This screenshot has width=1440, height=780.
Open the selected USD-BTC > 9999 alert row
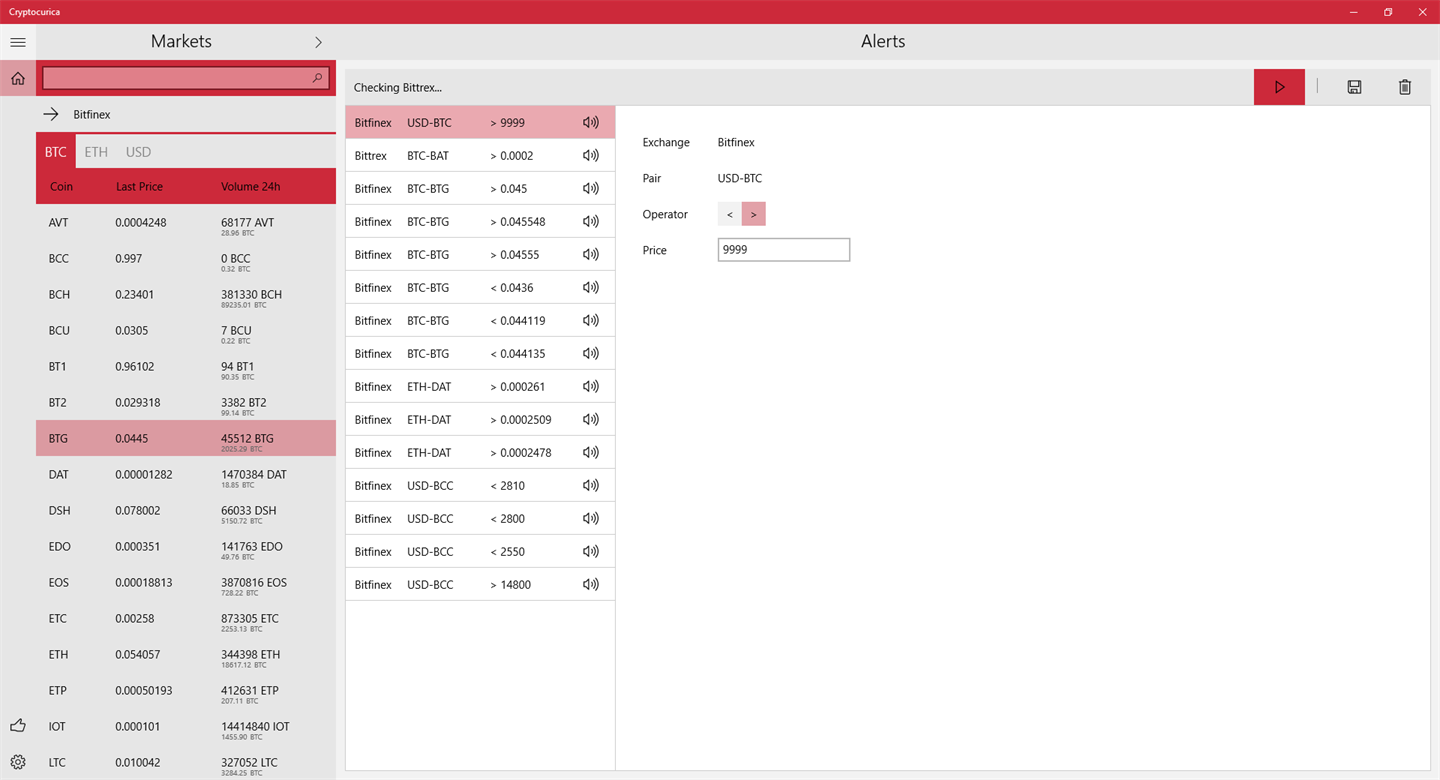480,122
